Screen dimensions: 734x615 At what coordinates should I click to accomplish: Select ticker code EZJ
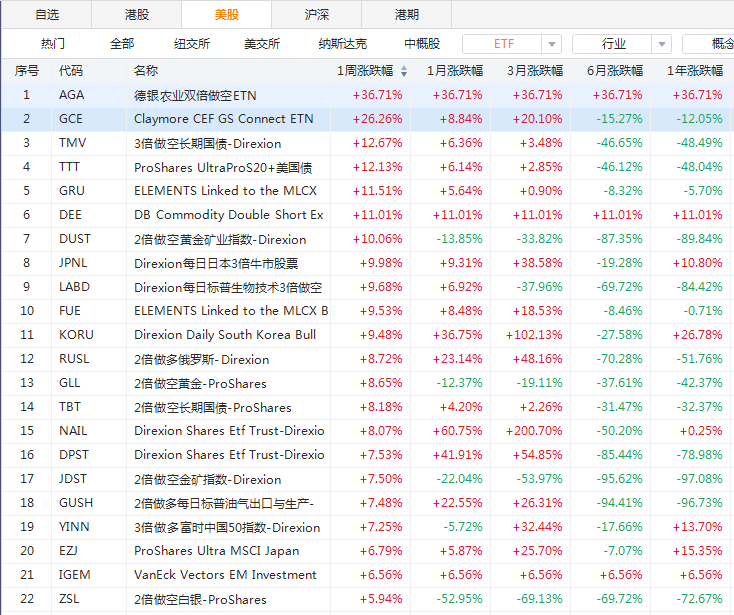click(68, 550)
